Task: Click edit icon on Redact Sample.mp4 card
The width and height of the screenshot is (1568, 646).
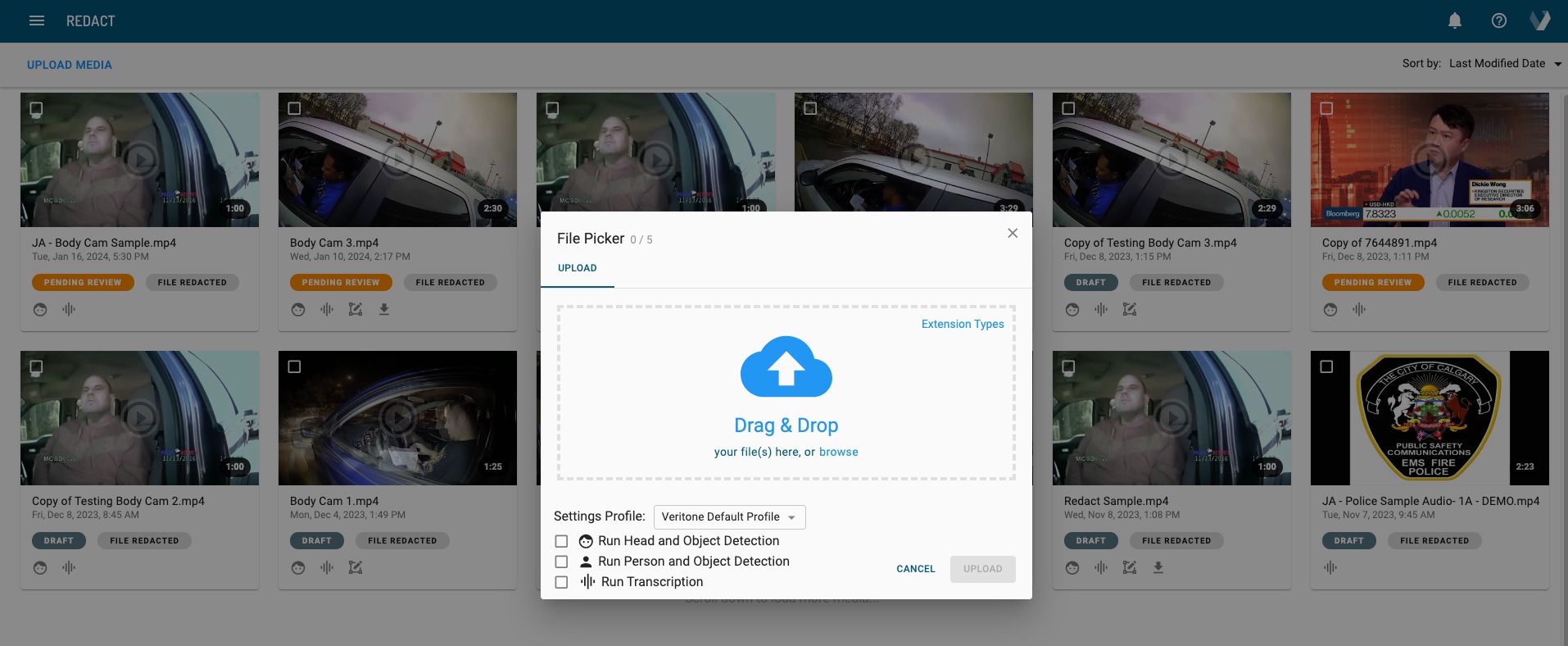Action: tap(1130, 567)
